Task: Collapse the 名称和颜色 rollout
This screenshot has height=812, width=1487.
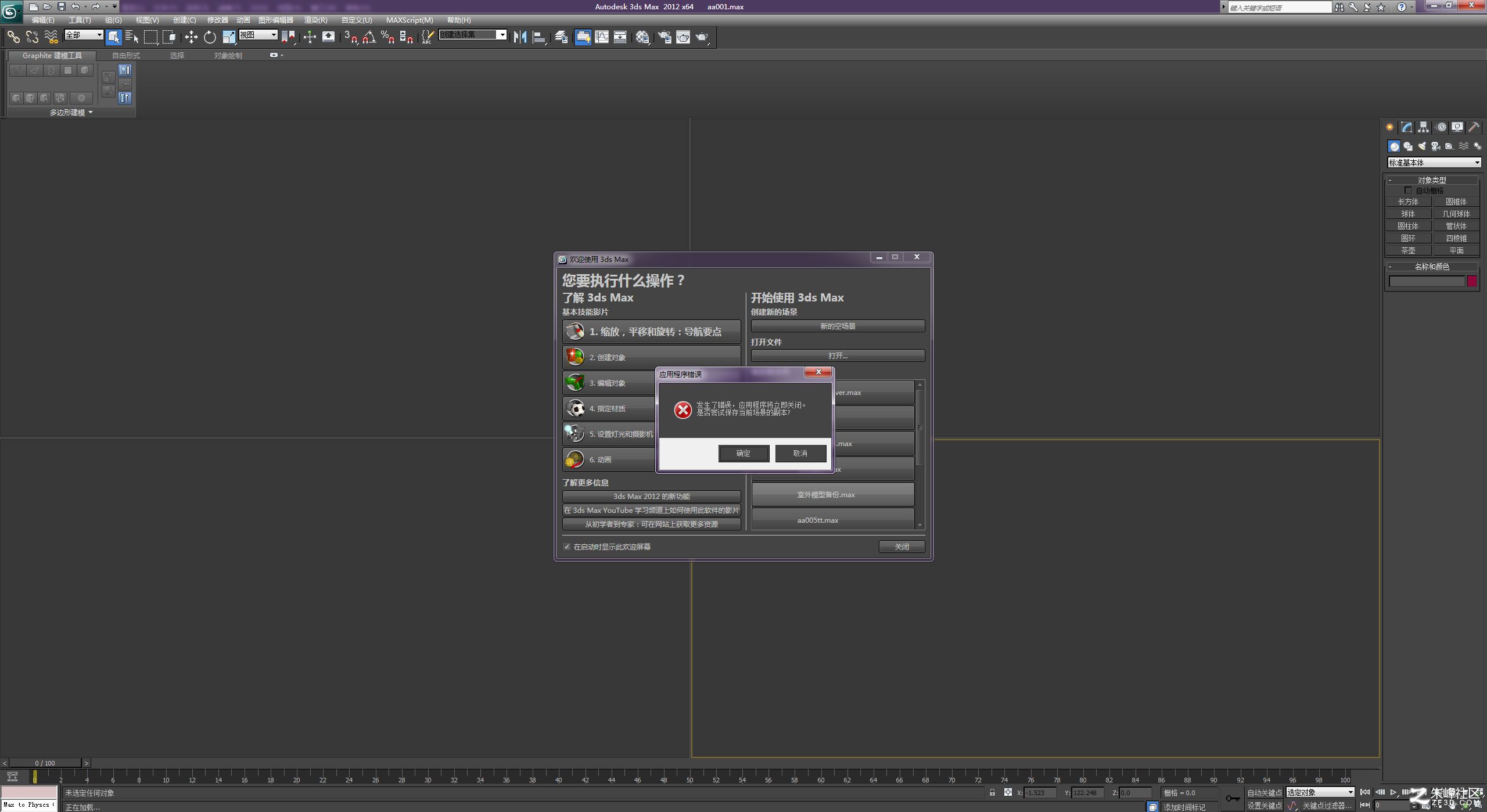Action: click(1432, 267)
